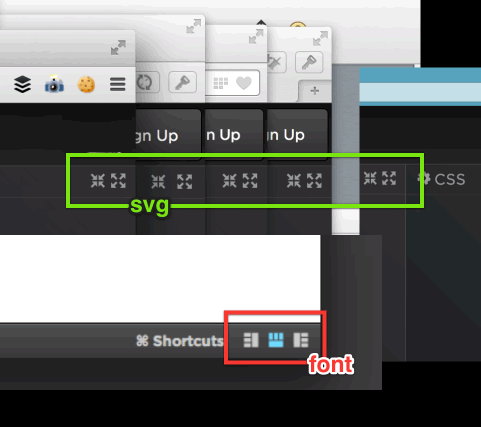Open the camera screenshot extension icon

54,84
